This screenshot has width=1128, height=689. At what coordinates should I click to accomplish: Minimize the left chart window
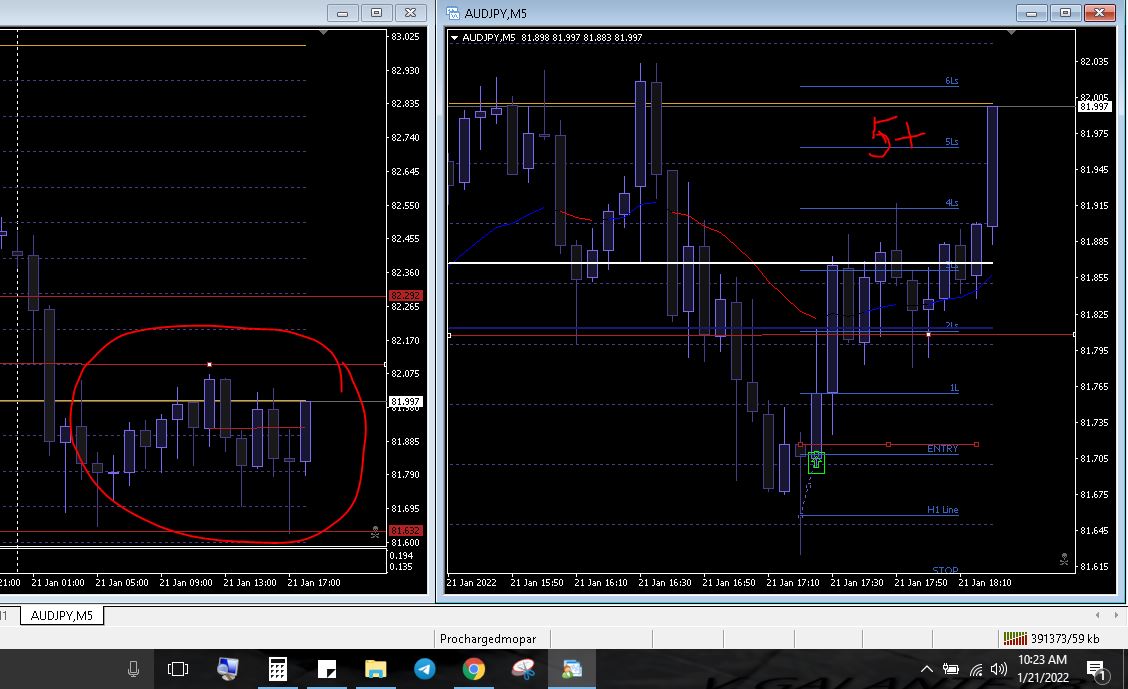(342, 12)
